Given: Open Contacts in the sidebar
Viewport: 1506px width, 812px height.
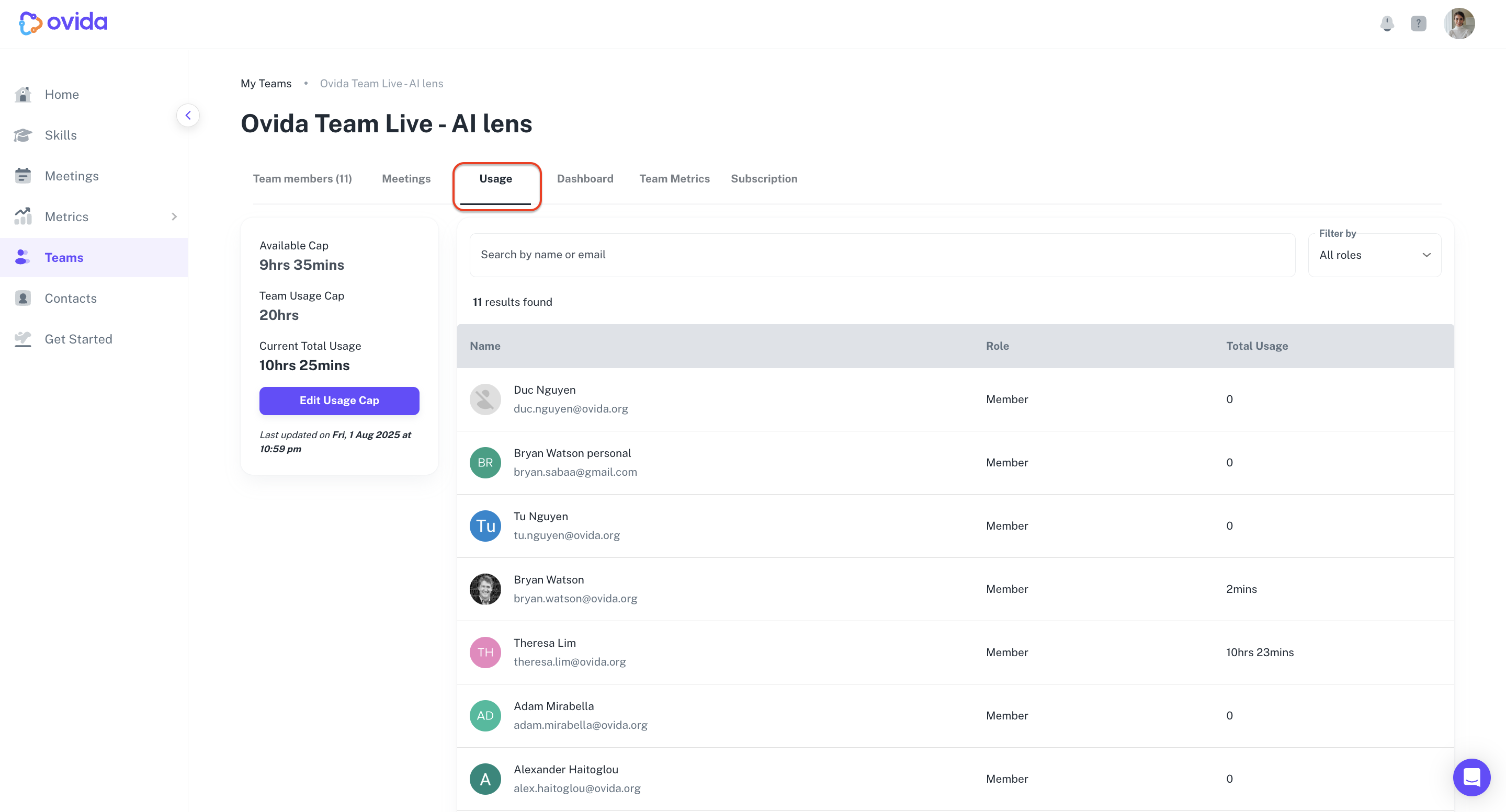Looking at the screenshot, I should [94, 298].
